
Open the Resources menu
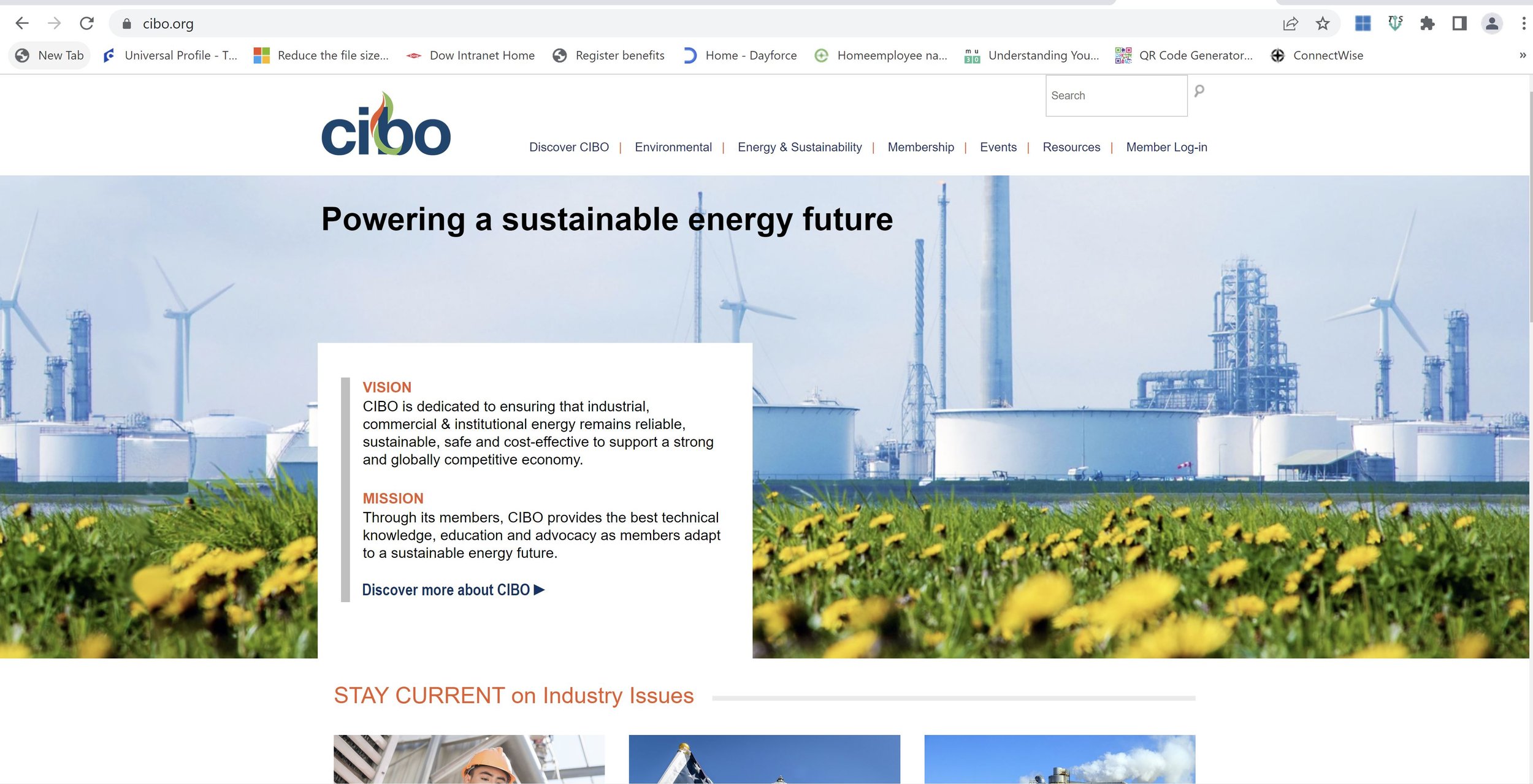click(x=1071, y=147)
